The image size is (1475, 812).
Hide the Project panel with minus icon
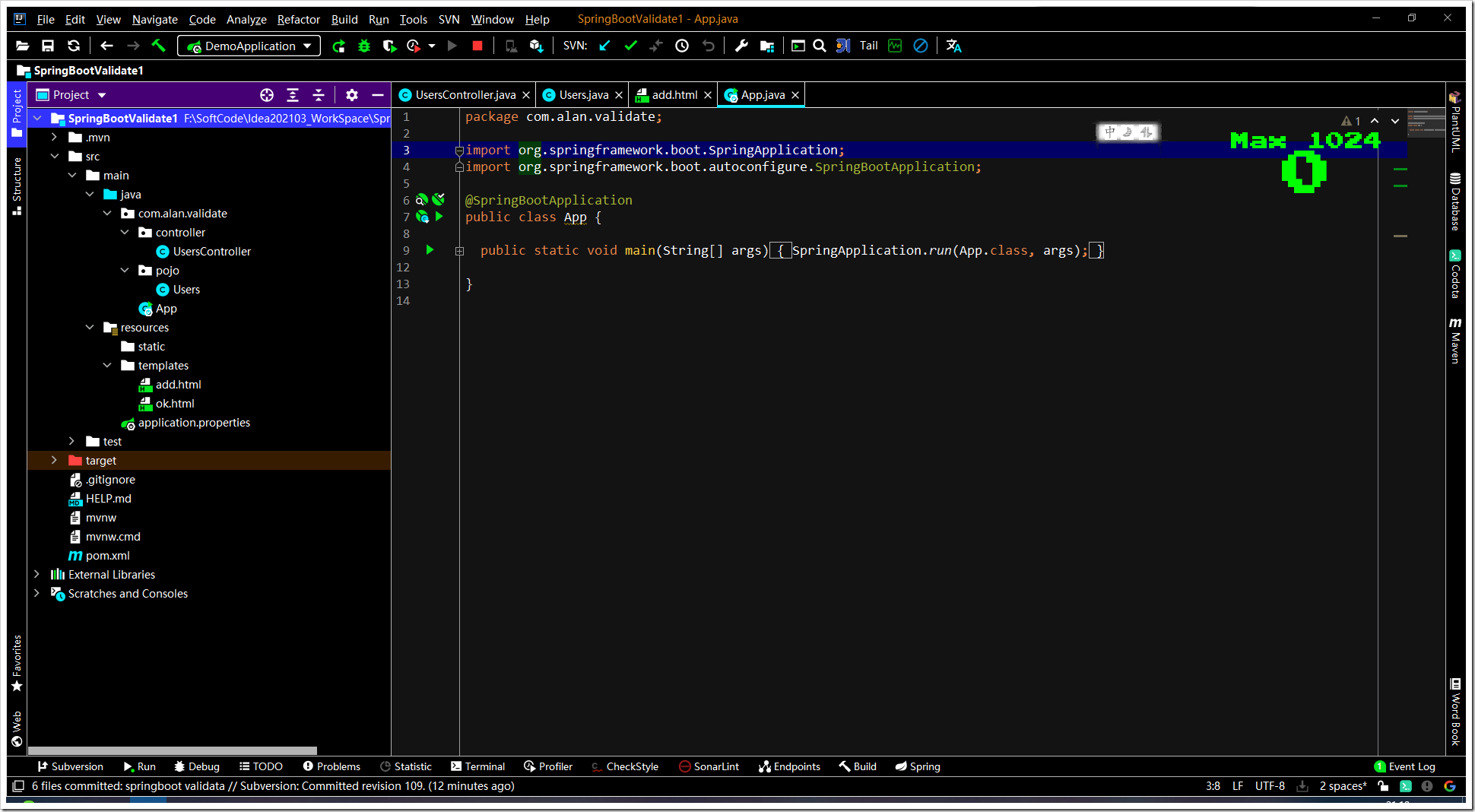coord(378,95)
